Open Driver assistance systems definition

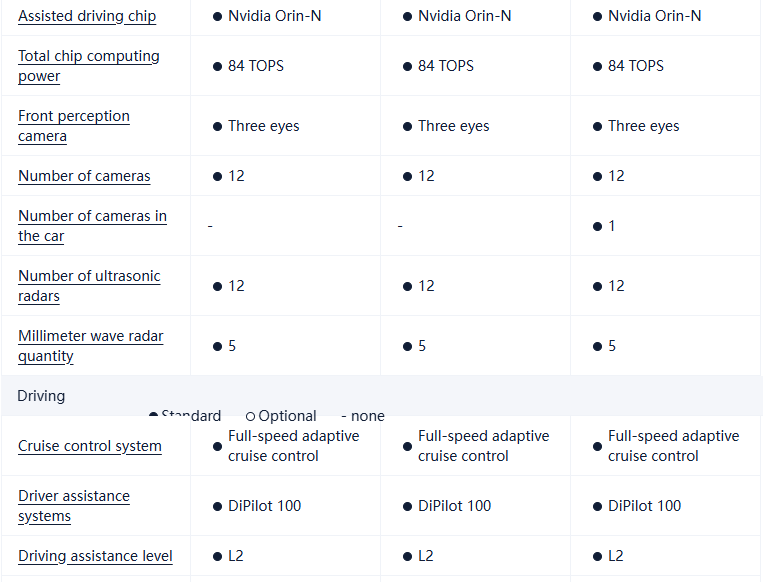[74, 506]
